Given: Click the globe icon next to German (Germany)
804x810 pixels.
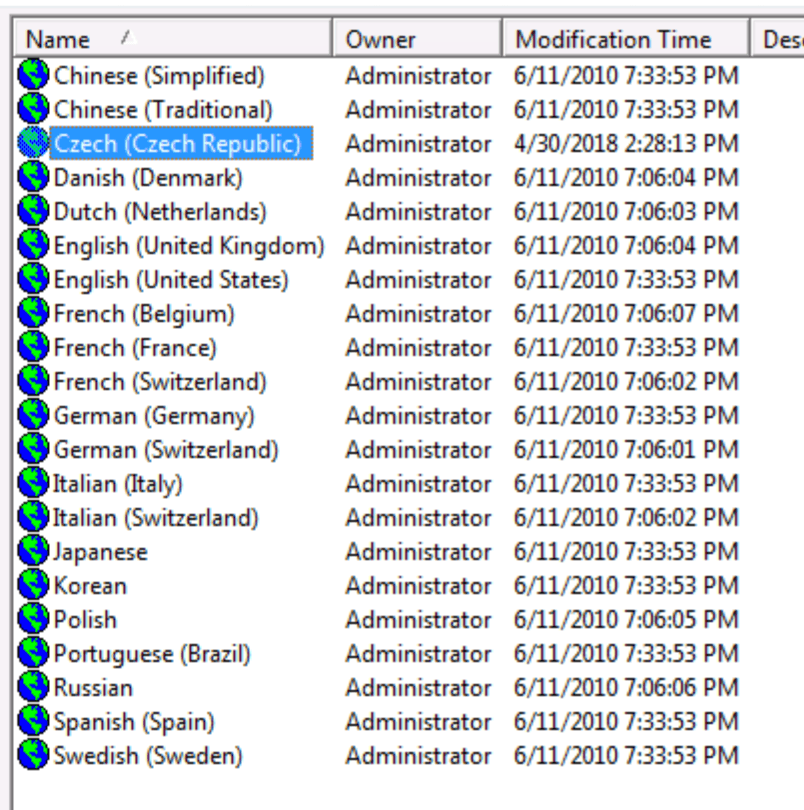Looking at the screenshot, I should (x=33, y=415).
